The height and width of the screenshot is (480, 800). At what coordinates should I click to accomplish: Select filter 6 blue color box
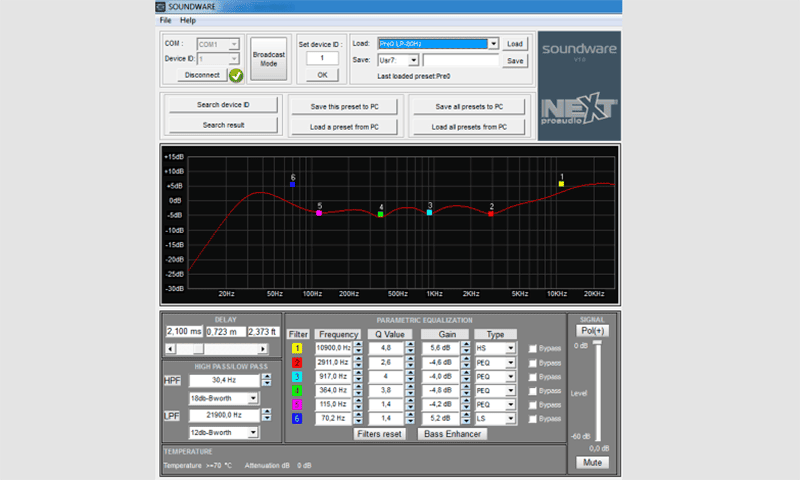296,418
